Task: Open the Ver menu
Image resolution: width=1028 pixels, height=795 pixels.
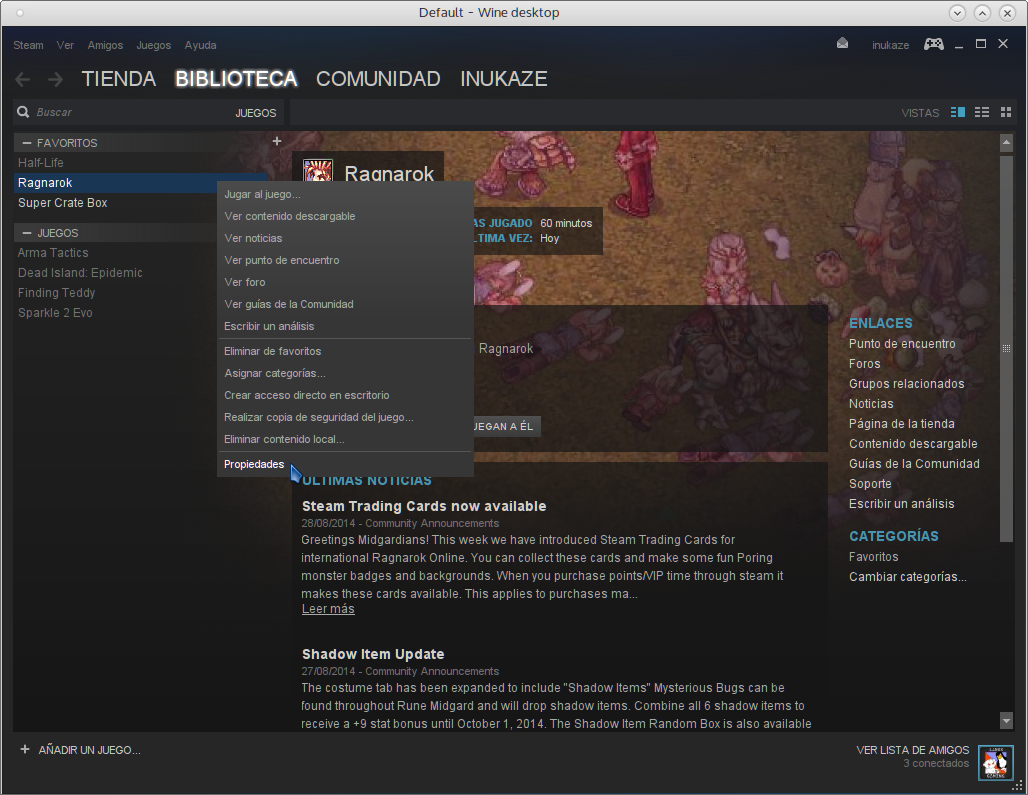Action: tap(65, 45)
